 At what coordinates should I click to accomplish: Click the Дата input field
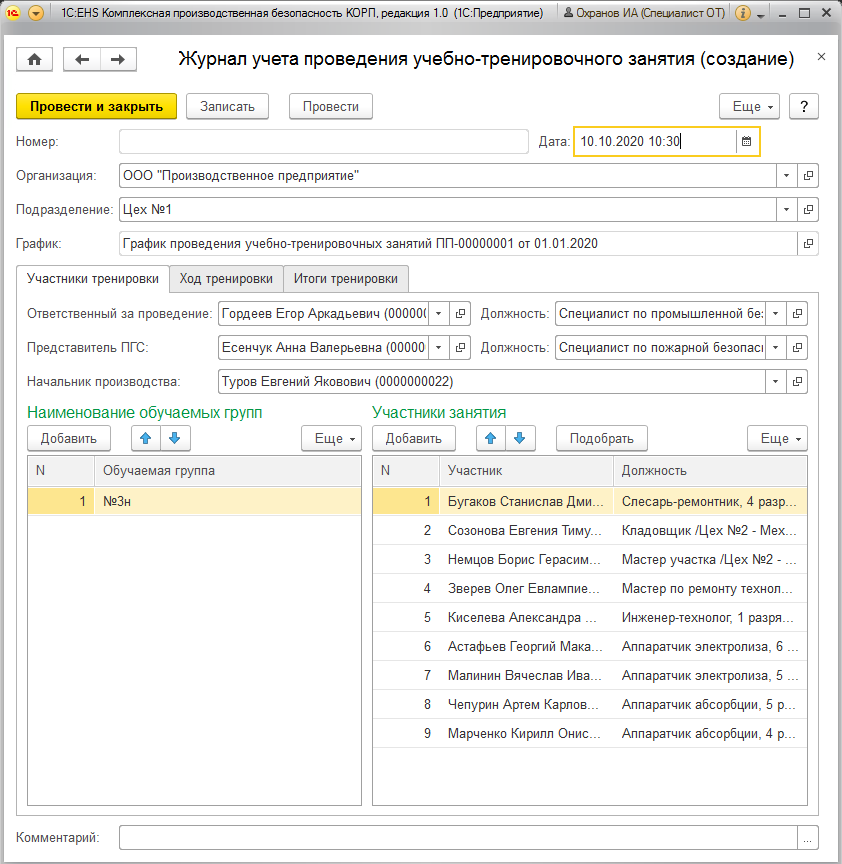click(655, 142)
